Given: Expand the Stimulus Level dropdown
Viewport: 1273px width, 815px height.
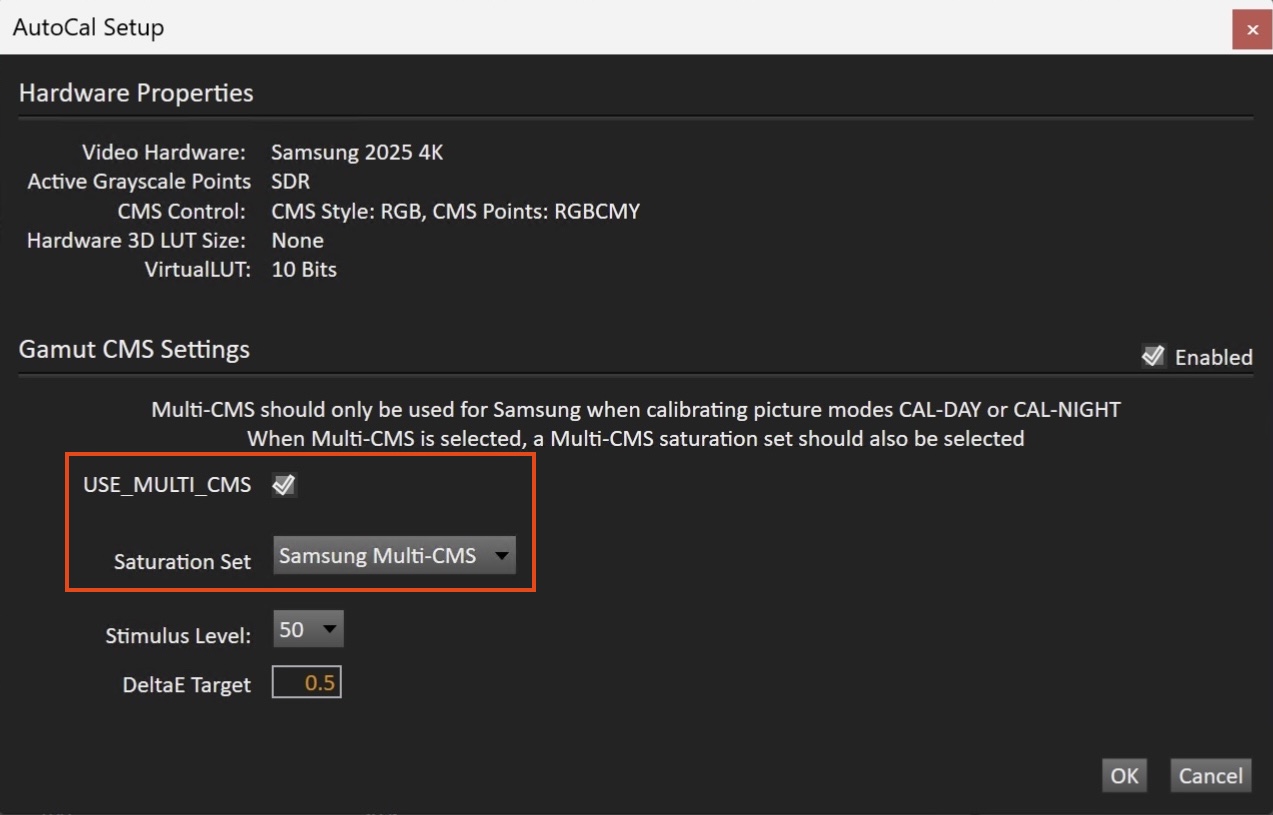Looking at the screenshot, I should coord(308,630).
